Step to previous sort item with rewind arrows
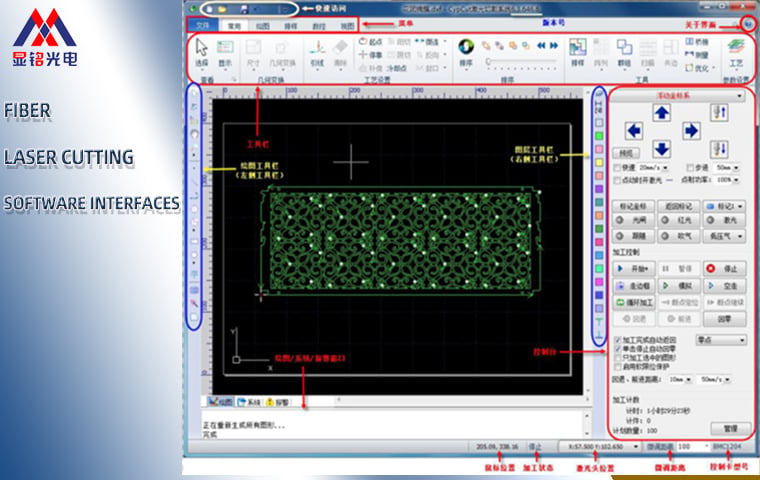The image size is (760, 480). pos(541,46)
